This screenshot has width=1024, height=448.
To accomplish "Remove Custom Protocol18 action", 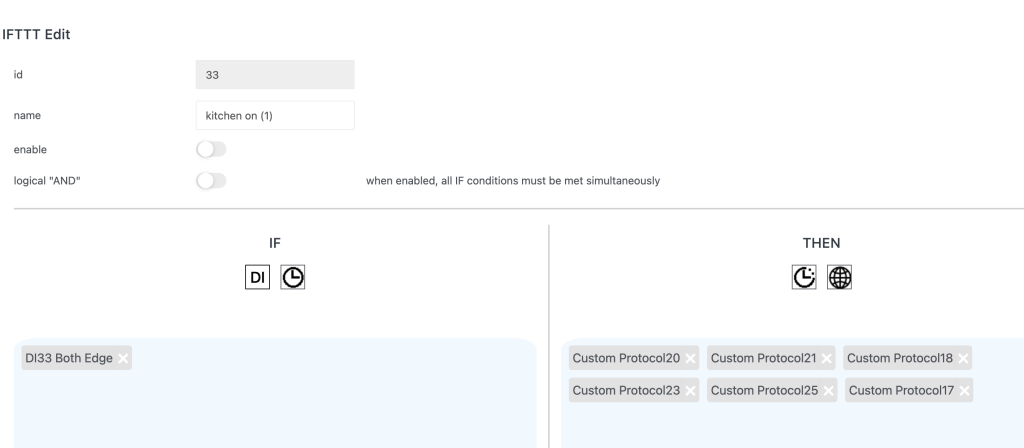I will pos(963,359).
